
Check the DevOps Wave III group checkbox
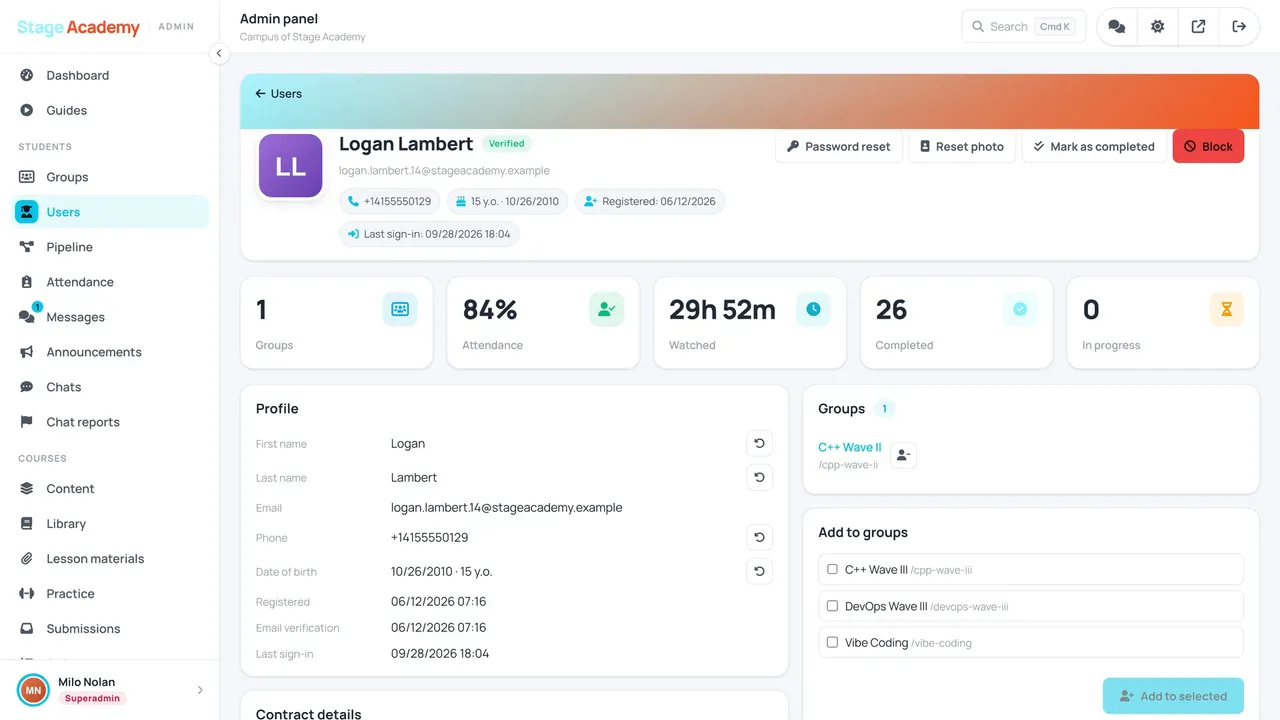pyautogui.click(x=832, y=606)
